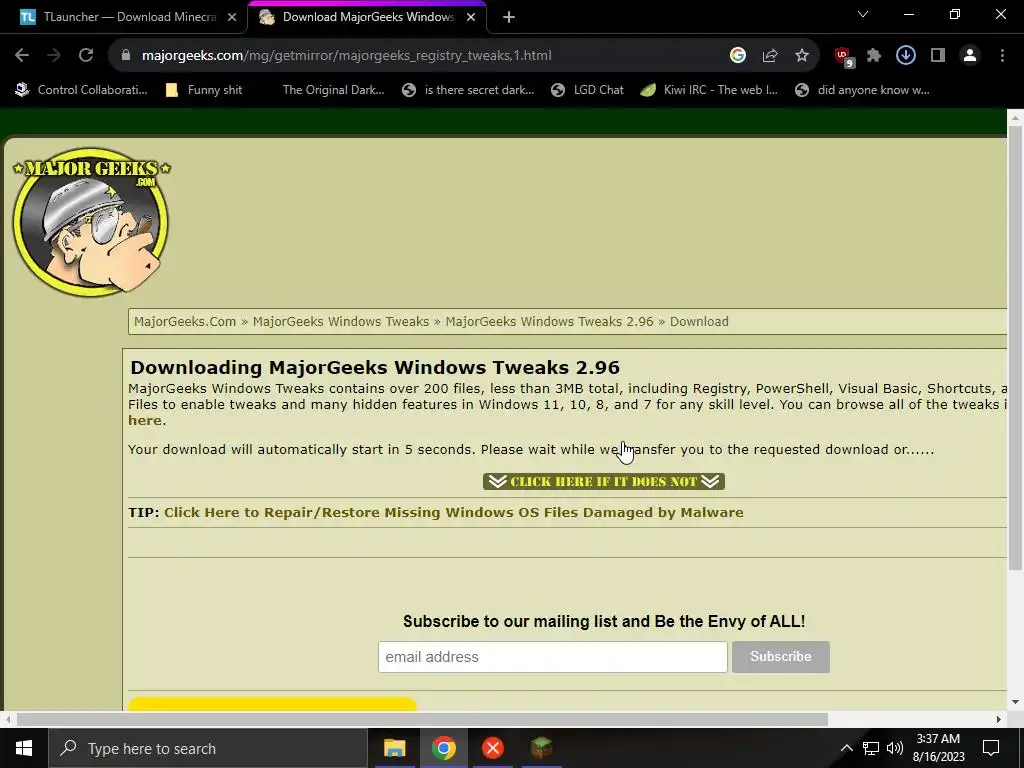This screenshot has height=768, width=1024.
Task: Close the TLauncher tab
Action: coord(232,17)
